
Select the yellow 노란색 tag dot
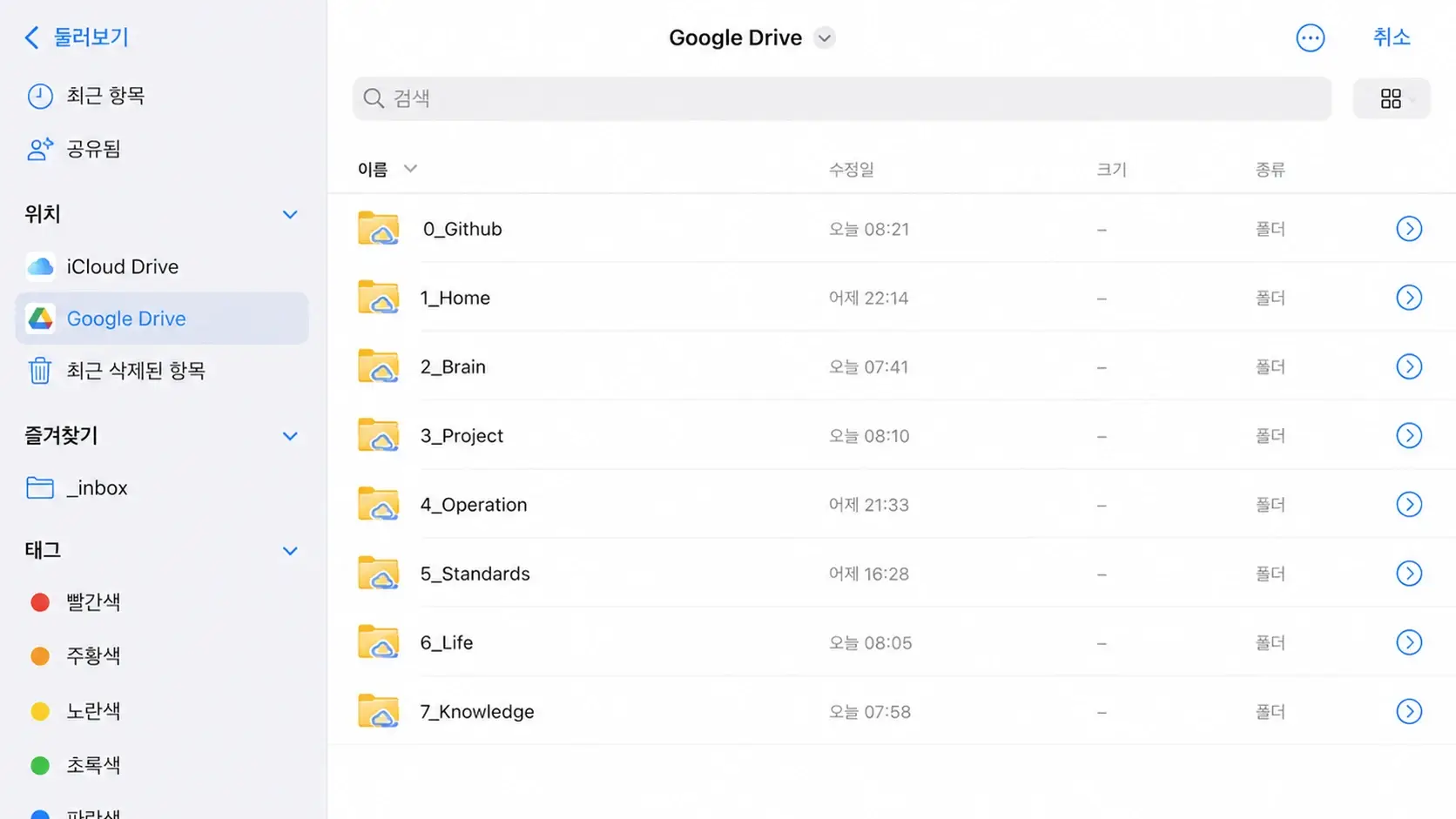40,711
